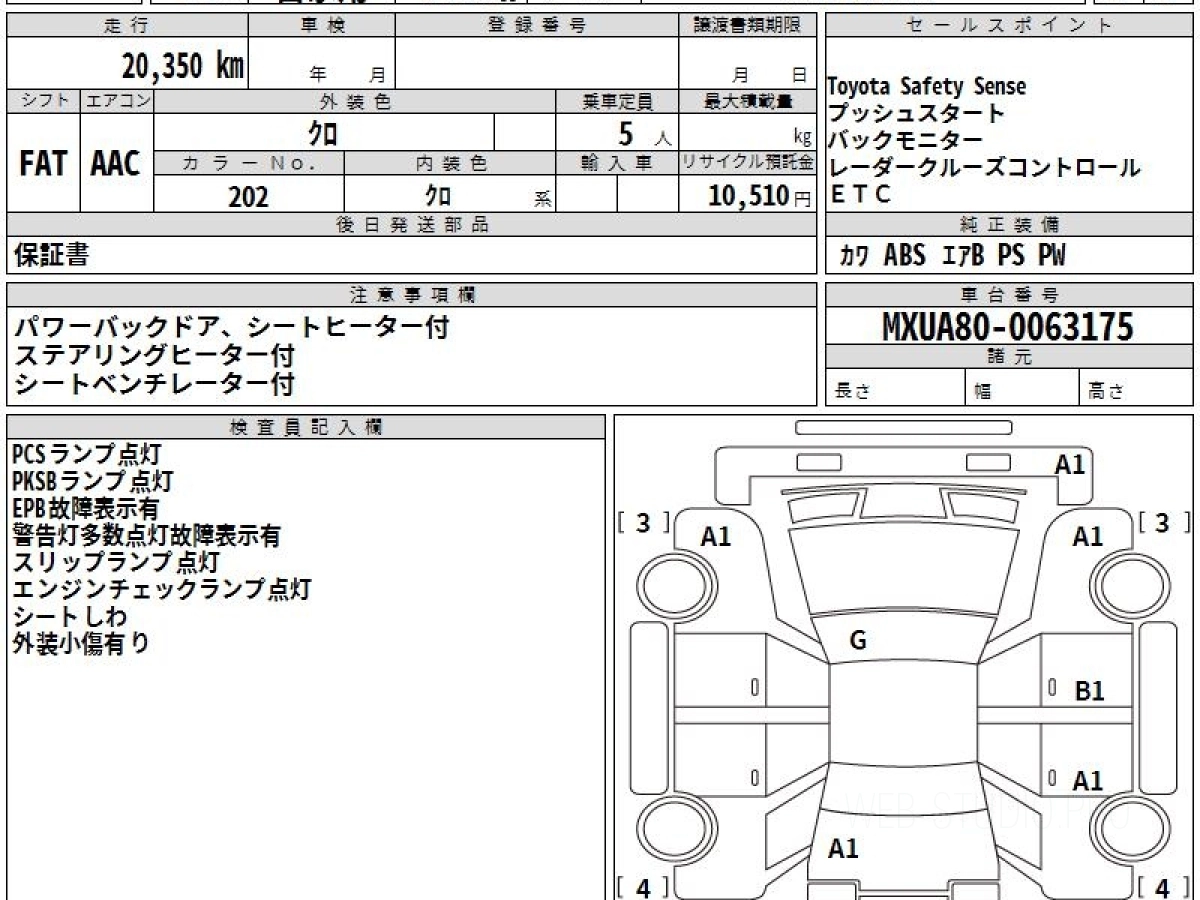Select レーダークルーズコントロール text
The image size is (1200, 900).
(984, 168)
